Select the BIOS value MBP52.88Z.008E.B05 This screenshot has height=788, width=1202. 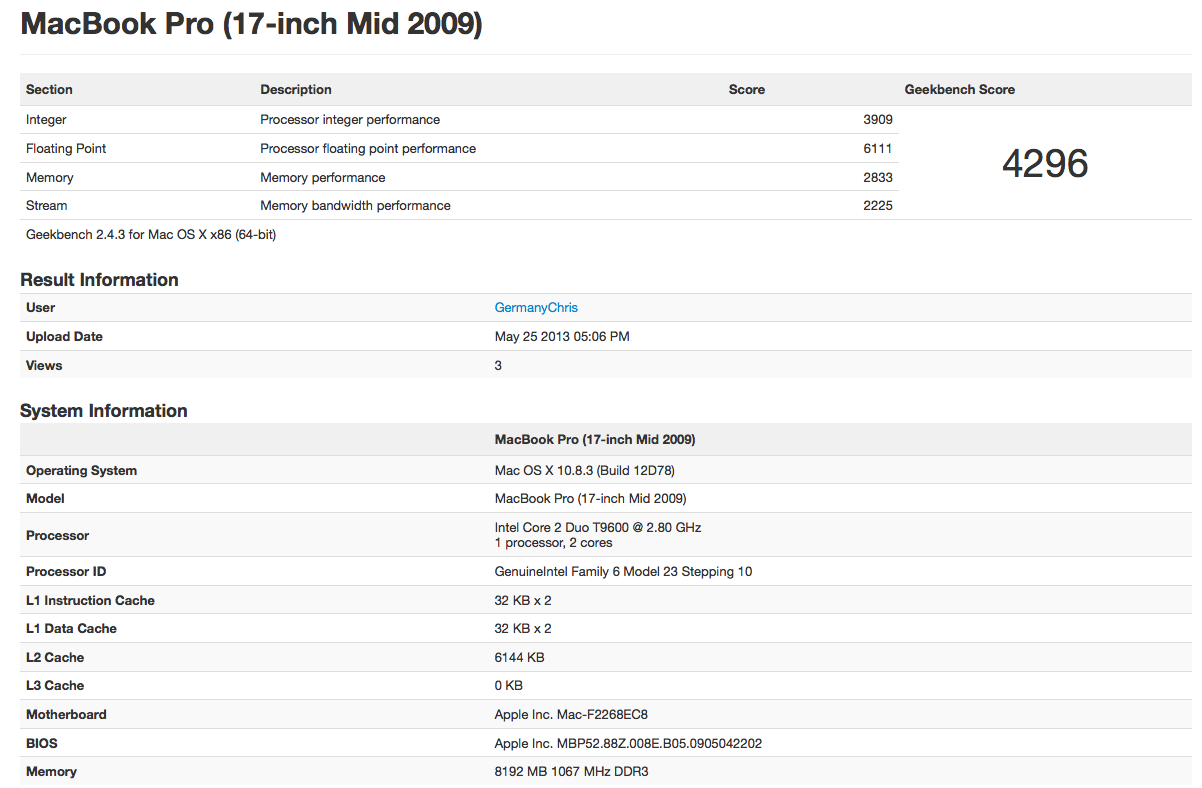tap(629, 744)
